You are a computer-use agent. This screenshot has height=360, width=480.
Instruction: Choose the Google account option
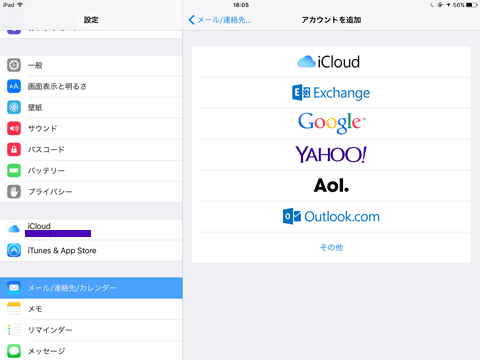tap(331, 124)
